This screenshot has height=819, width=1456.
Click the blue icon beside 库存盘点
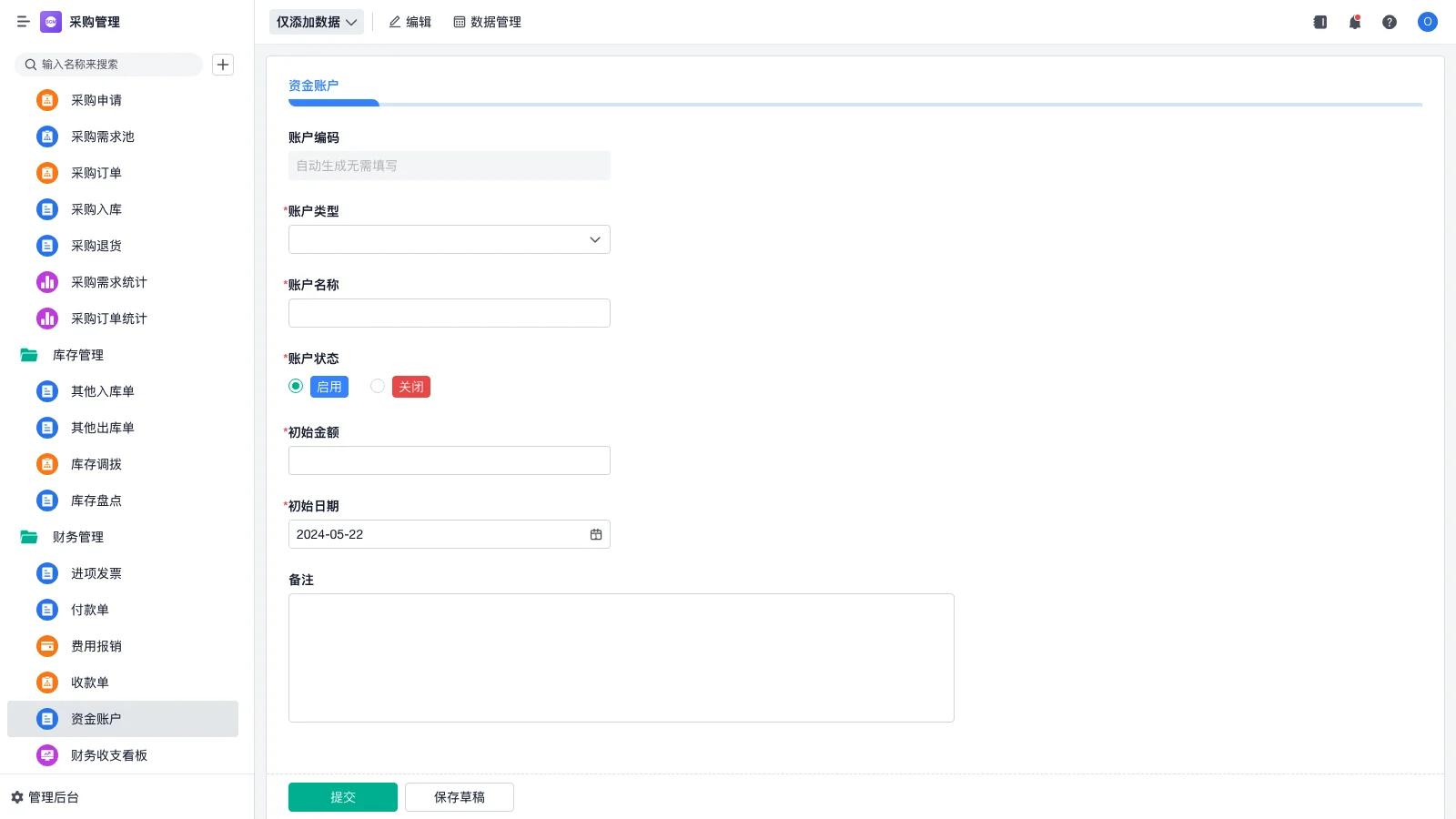tap(47, 500)
